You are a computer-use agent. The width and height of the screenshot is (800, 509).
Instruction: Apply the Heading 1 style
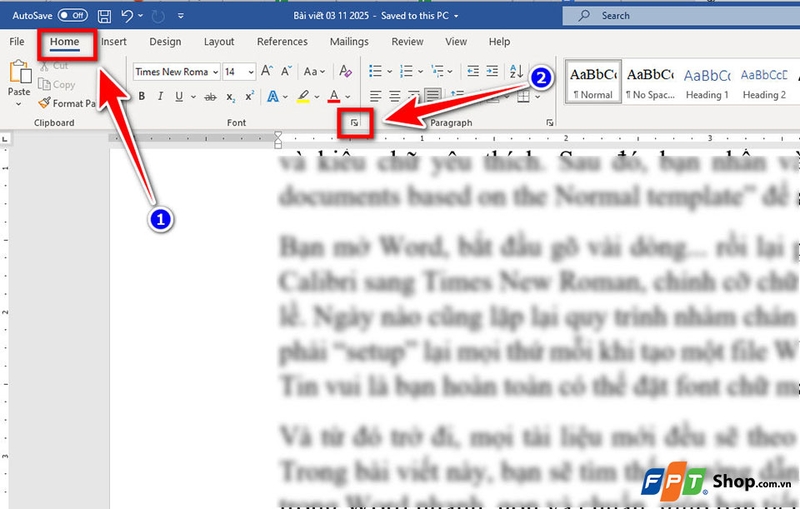pyautogui.click(x=707, y=82)
